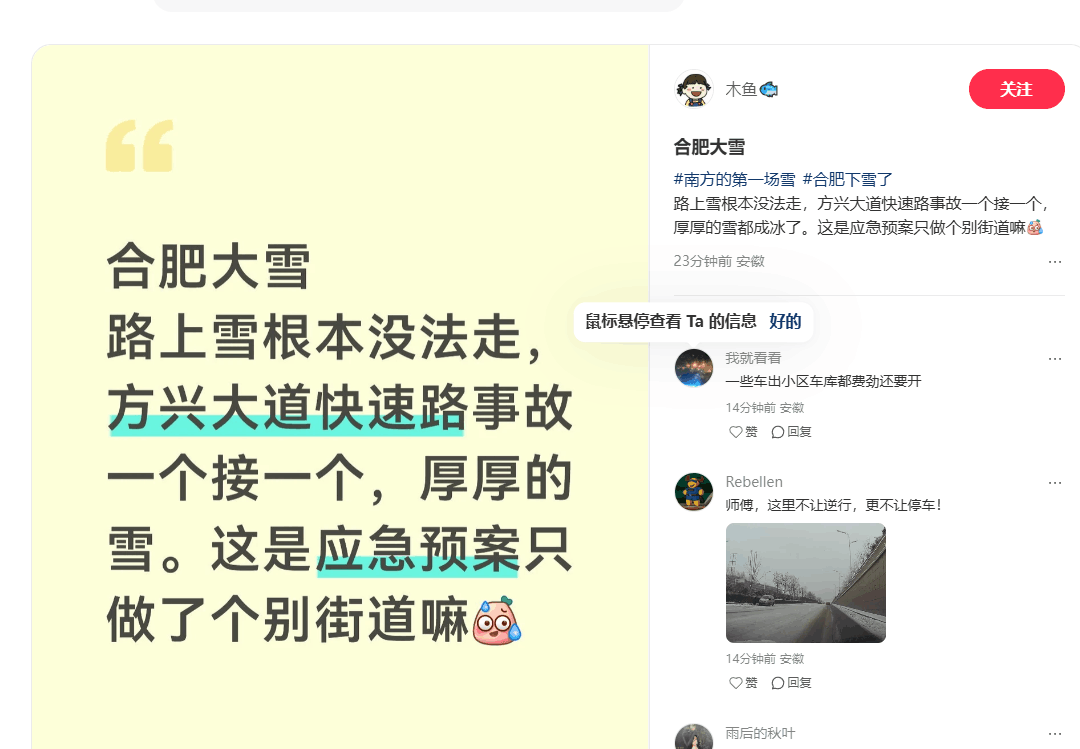Reply to 我就看看's comment
The image size is (1080, 749).
click(791, 432)
